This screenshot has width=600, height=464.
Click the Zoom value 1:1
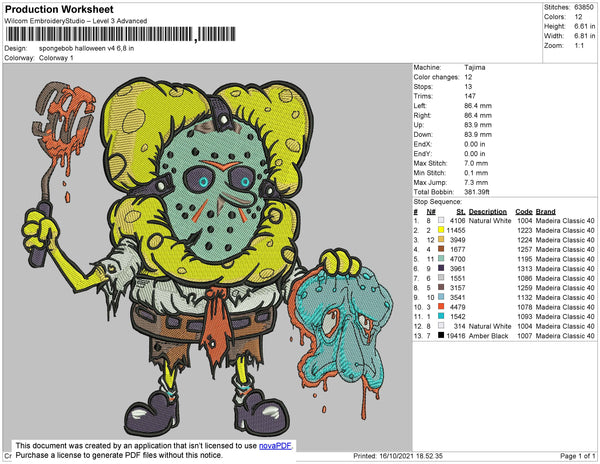[x=579, y=46]
